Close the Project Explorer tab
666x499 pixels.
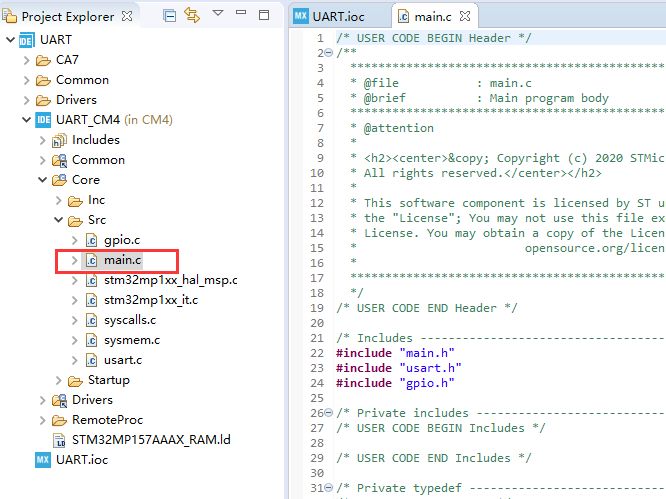tap(127, 16)
